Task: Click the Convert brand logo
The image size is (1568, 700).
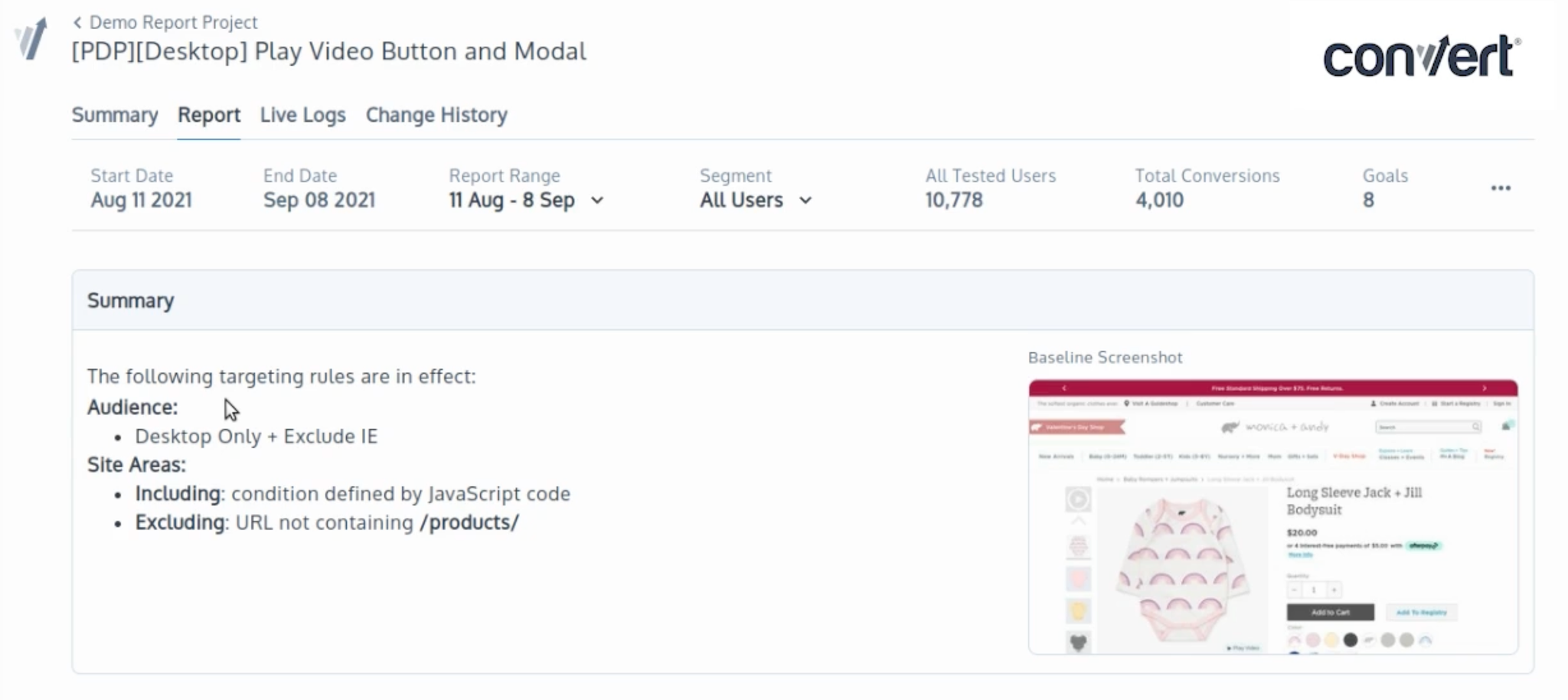Action: coord(1422,56)
